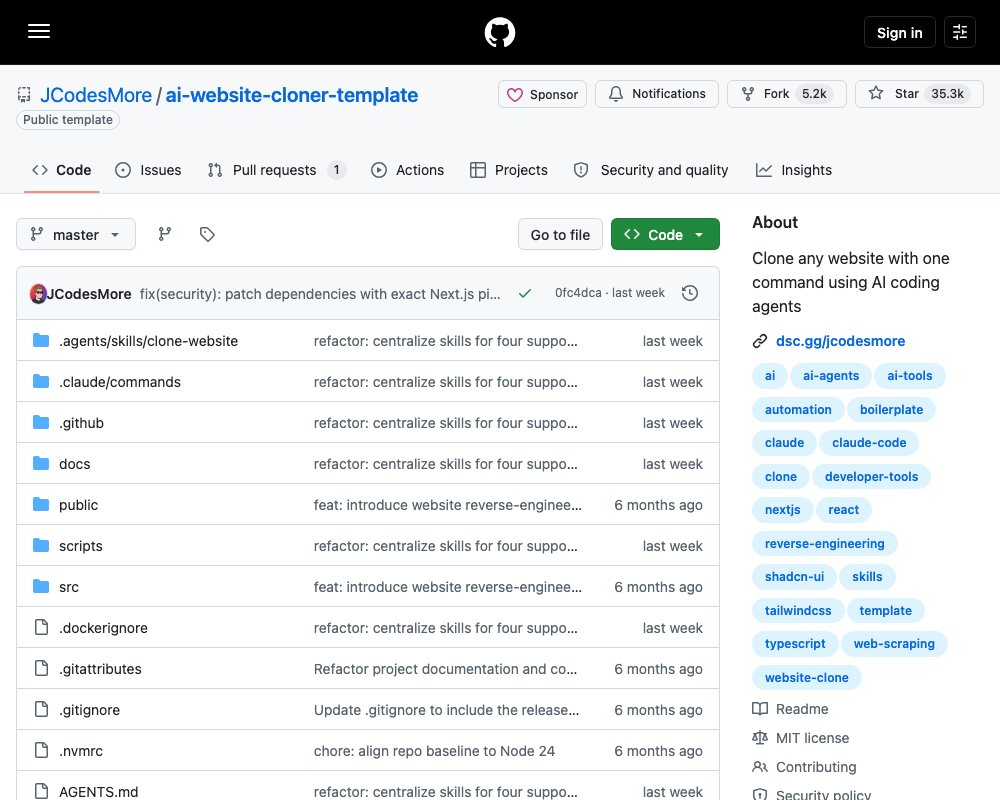The width and height of the screenshot is (1000, 800).
Task: Open the .gitignore file
Action: click(90, 710)
